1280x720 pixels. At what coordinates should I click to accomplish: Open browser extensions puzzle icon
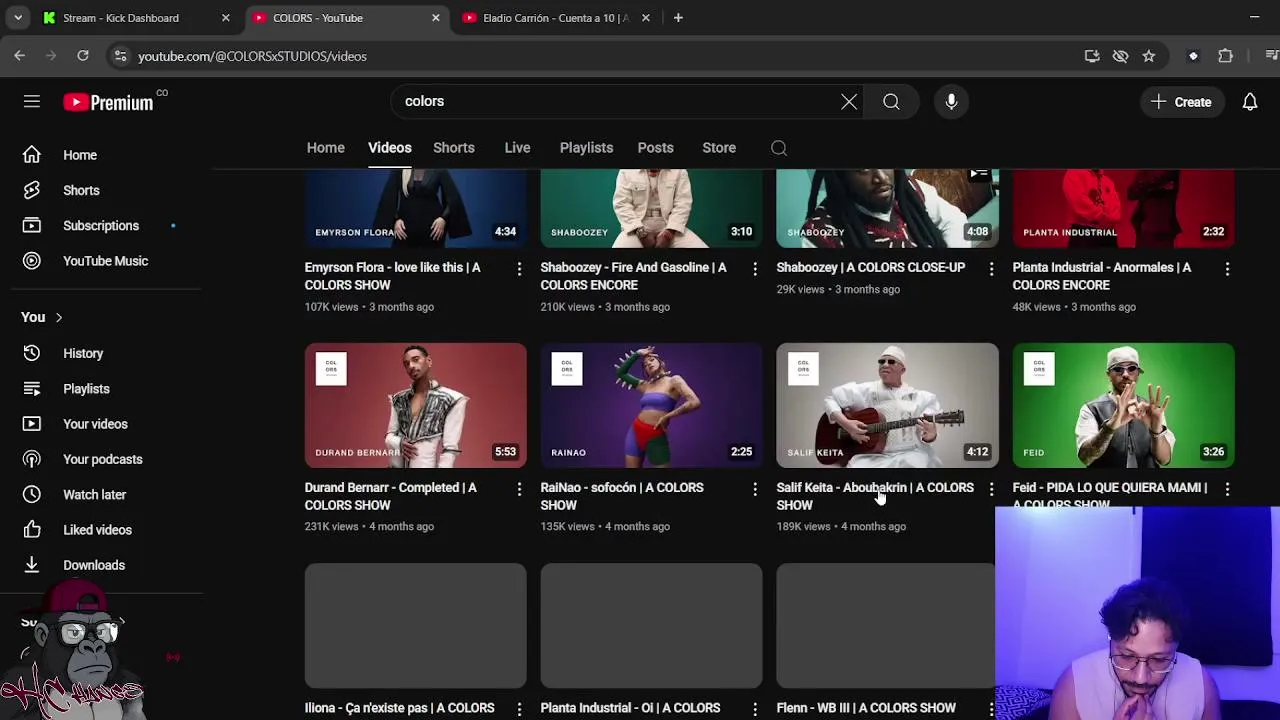1225,56
